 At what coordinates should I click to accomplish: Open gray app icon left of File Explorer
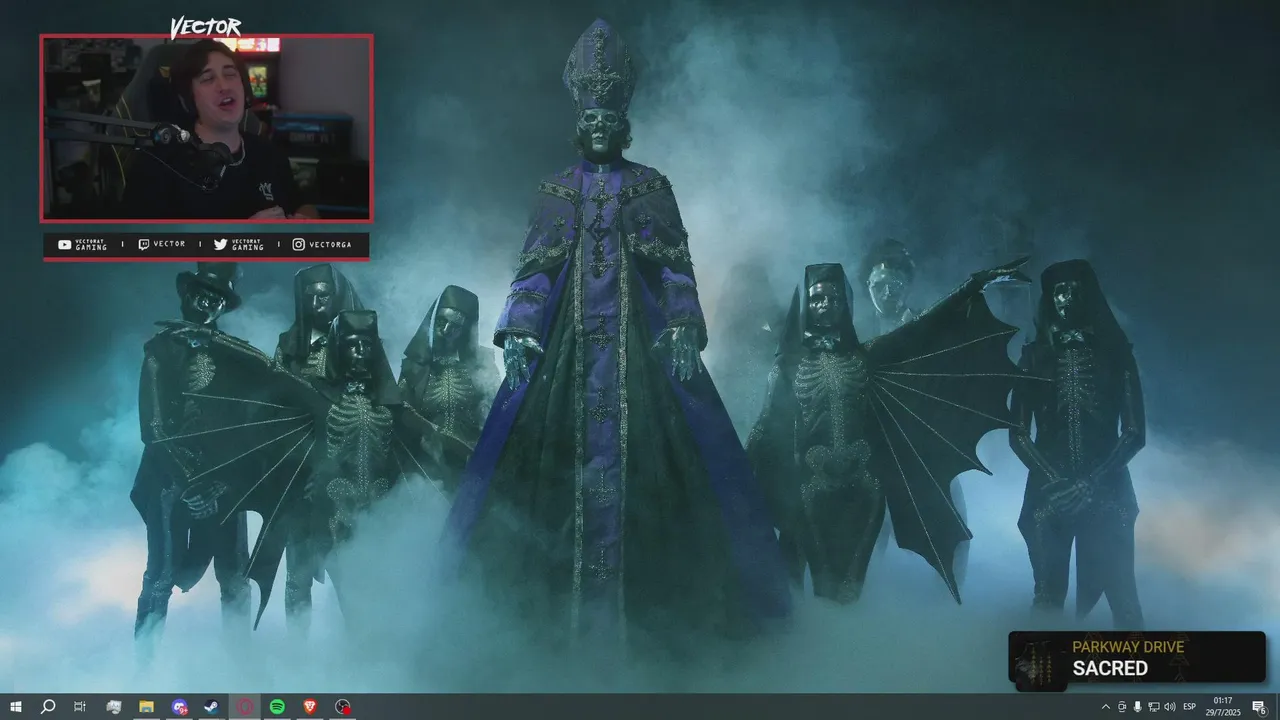pos(114,707)
